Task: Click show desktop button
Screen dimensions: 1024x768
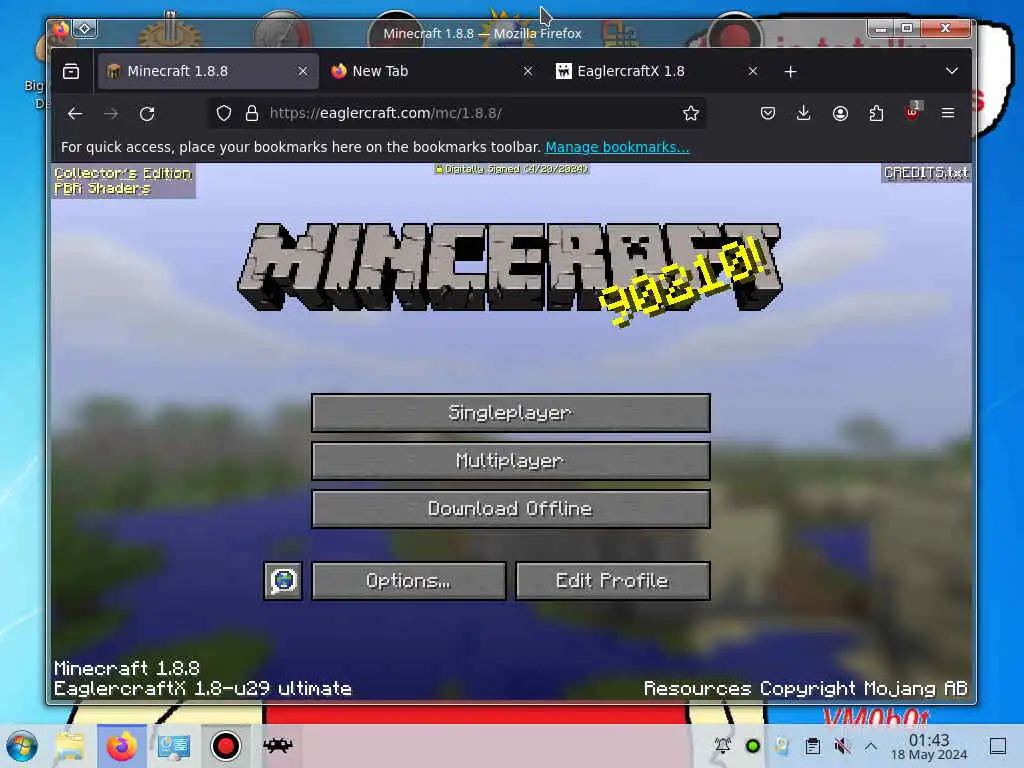Action: pyautogui.click(x=998, y=746)
